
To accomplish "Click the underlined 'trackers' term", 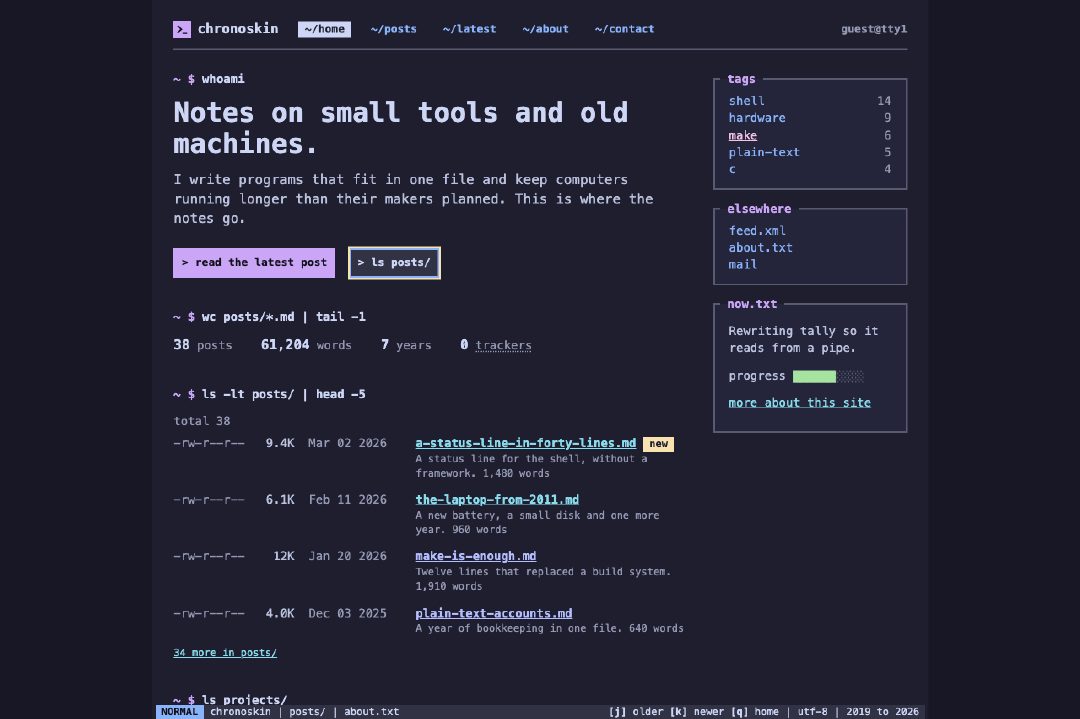I will coord(503,345).
